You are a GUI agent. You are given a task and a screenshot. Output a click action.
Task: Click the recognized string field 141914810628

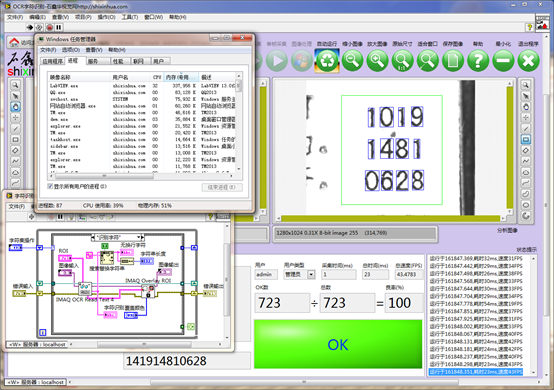[x=187, y=361]
